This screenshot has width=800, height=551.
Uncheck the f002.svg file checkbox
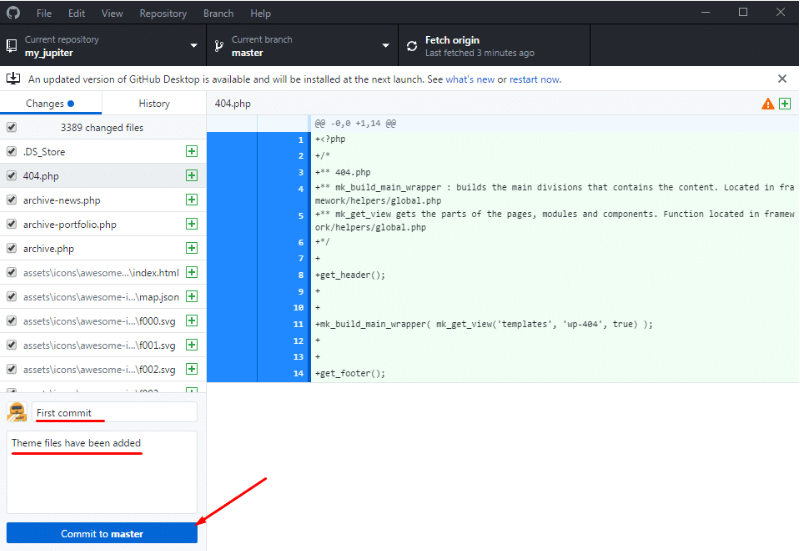click(x=11, y=369)
